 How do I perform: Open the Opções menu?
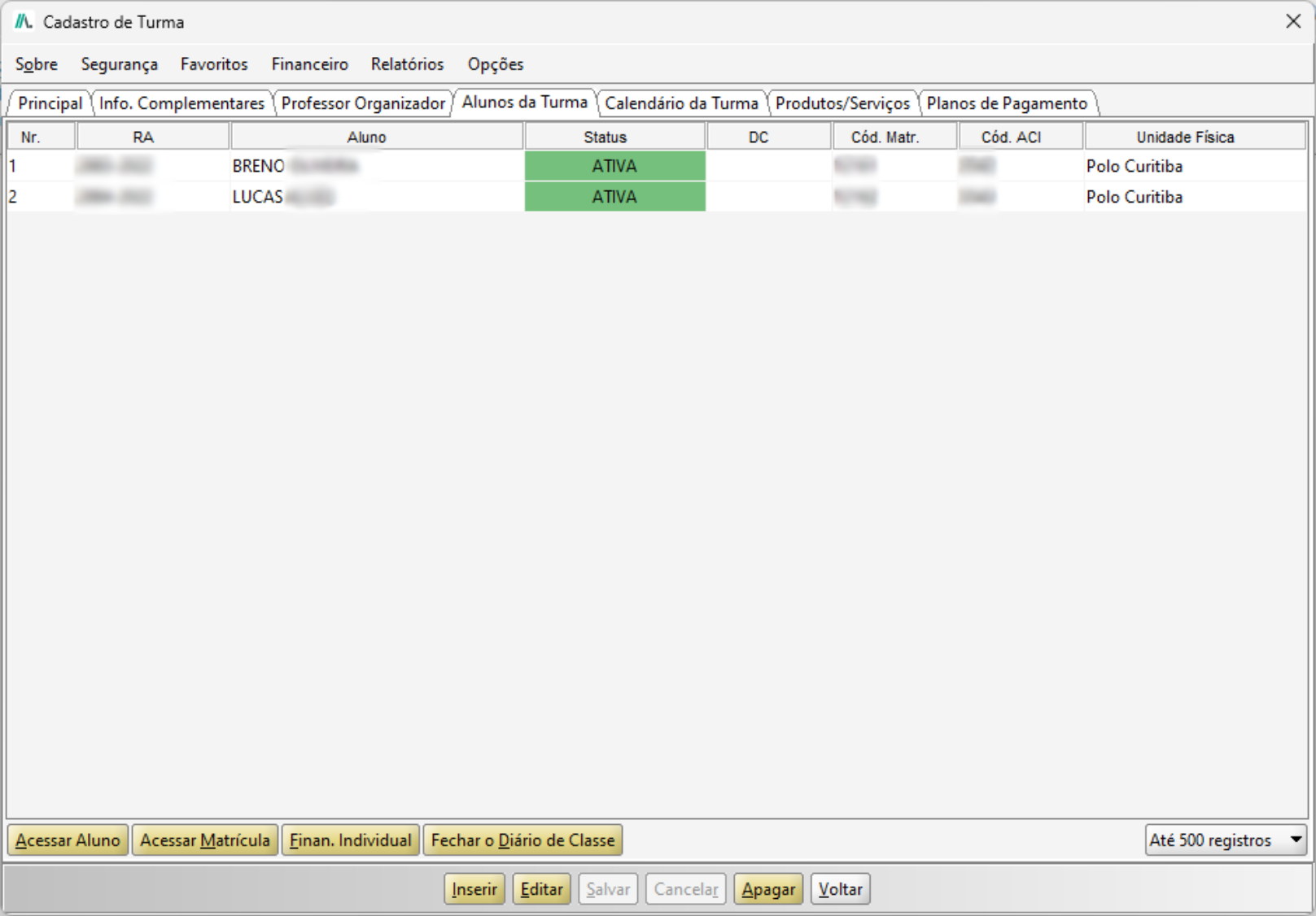click(496, 64)
